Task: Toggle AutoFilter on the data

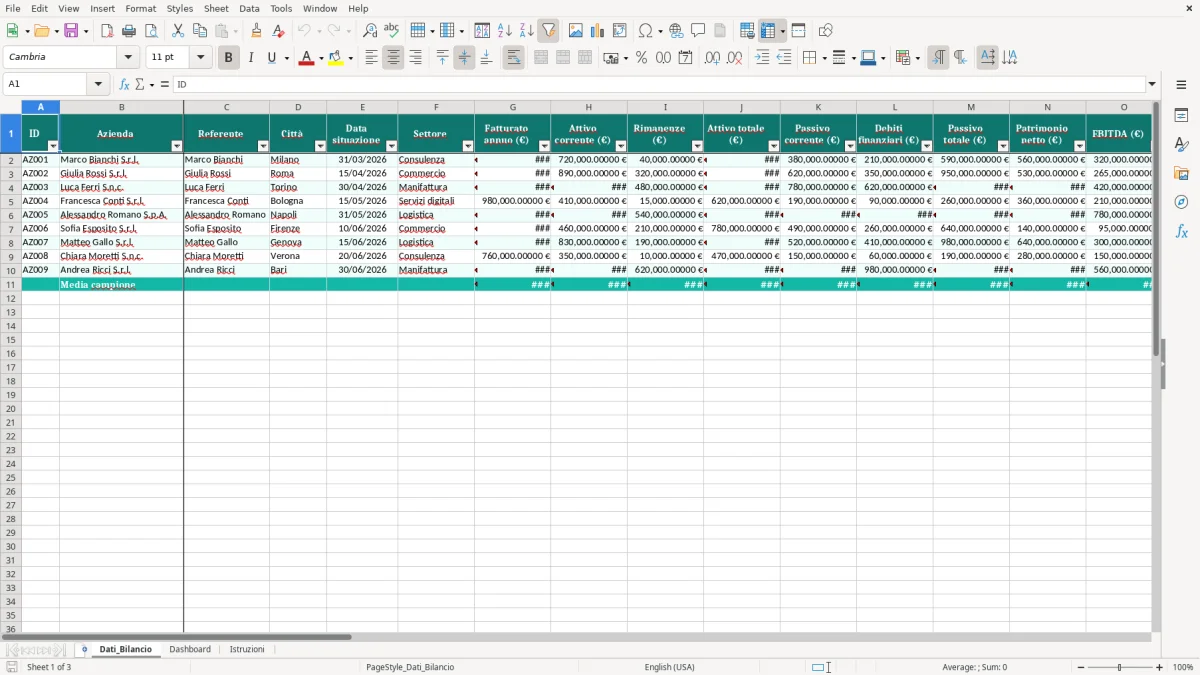Action: click(548, 31)
